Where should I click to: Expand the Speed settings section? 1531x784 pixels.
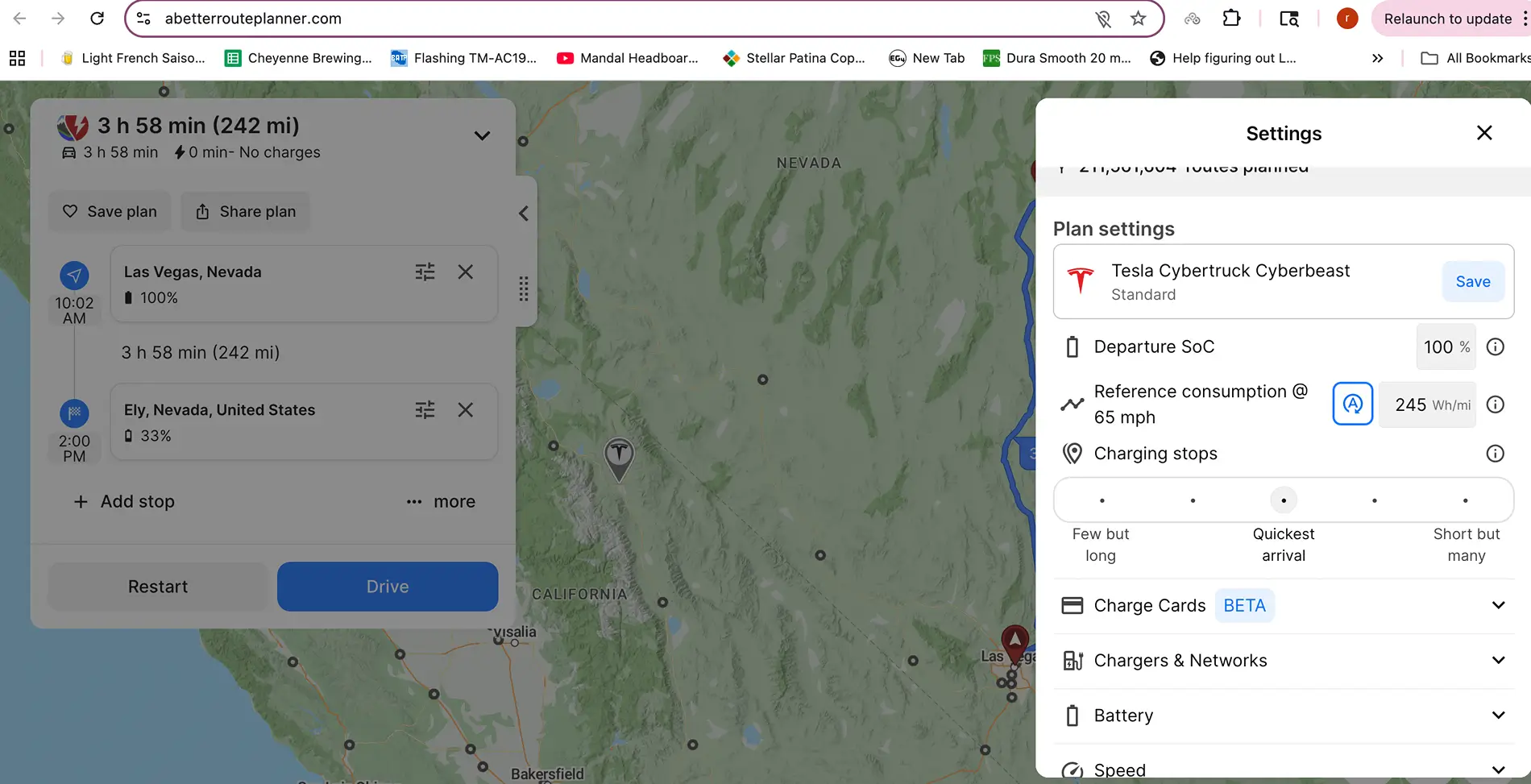click(x=1283, y=769)
